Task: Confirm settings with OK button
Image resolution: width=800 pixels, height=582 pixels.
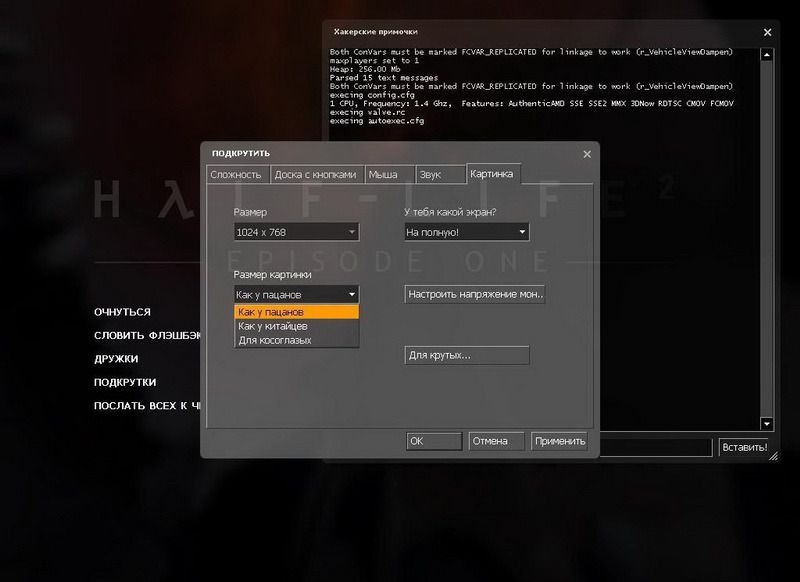Action: point(434,441)
